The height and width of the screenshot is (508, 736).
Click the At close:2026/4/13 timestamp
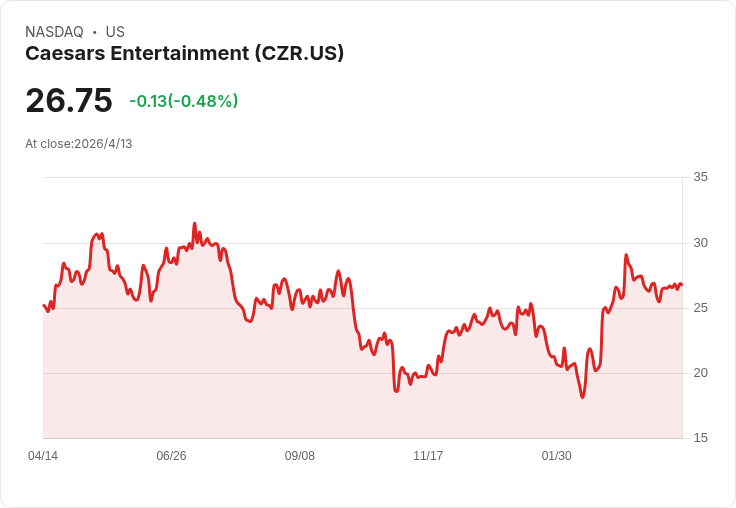point(79,144)
